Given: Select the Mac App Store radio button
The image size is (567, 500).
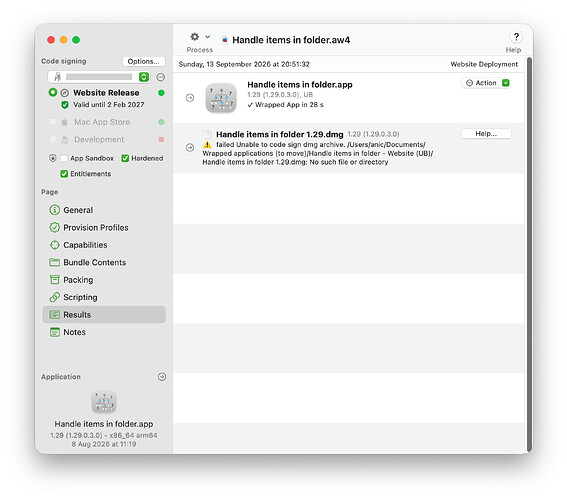Looking at the screenshot, I should [x=53, y=122].
